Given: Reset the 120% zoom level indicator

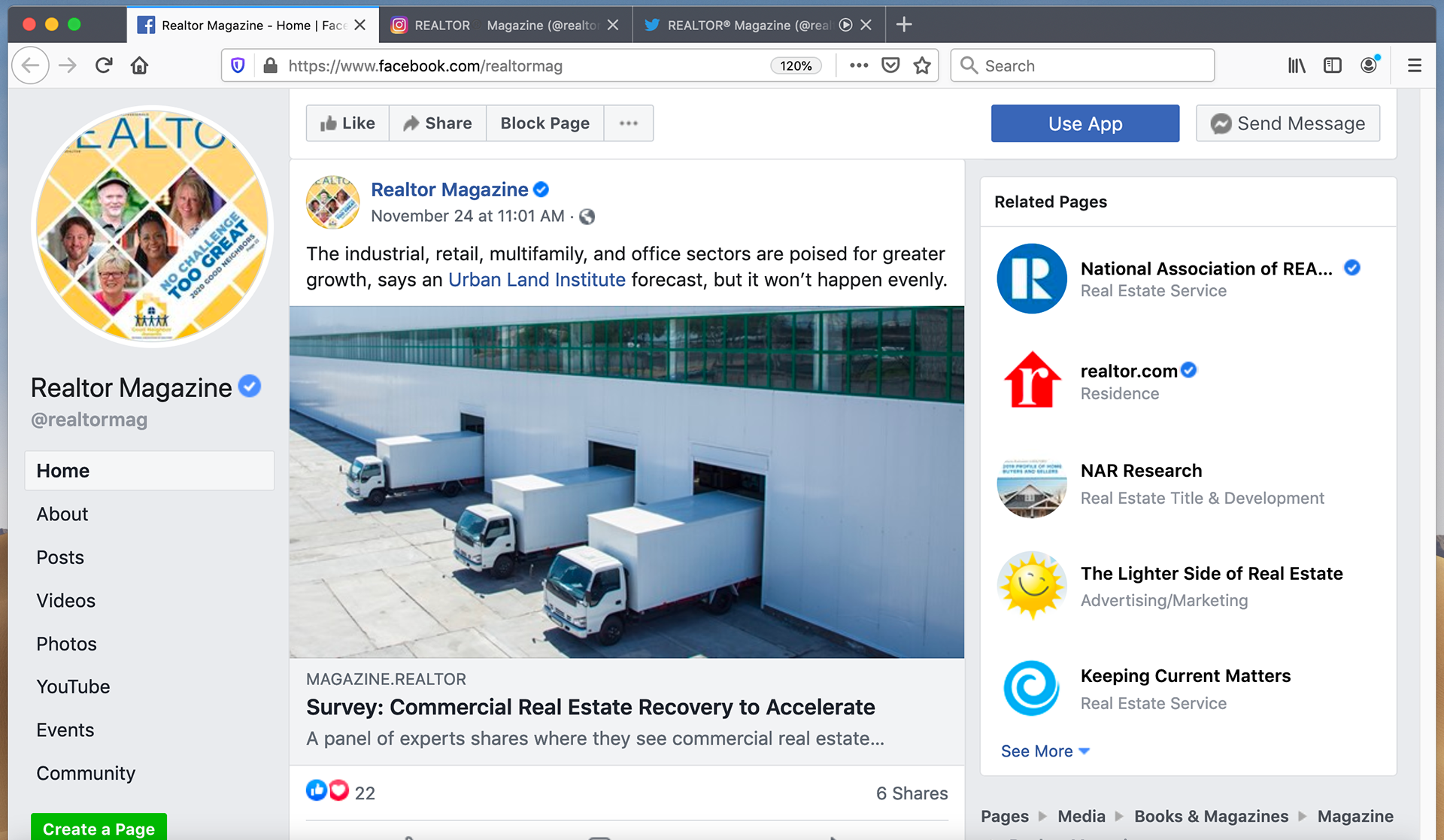Looking at the screenshot, I should (795, 65).
